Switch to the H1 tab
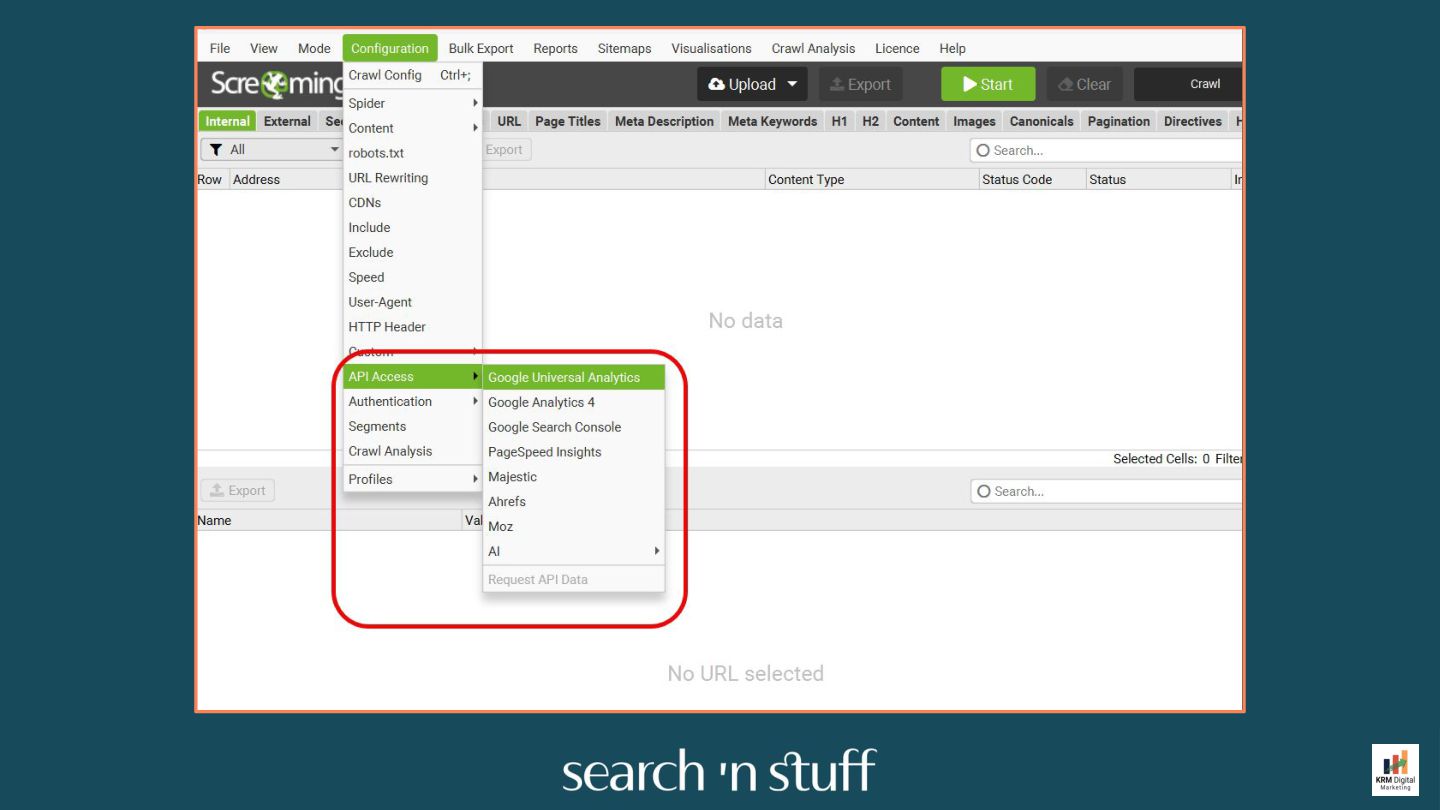This screenshot has width=1440, height=810. pyautogui.click(x=839, y=121)
